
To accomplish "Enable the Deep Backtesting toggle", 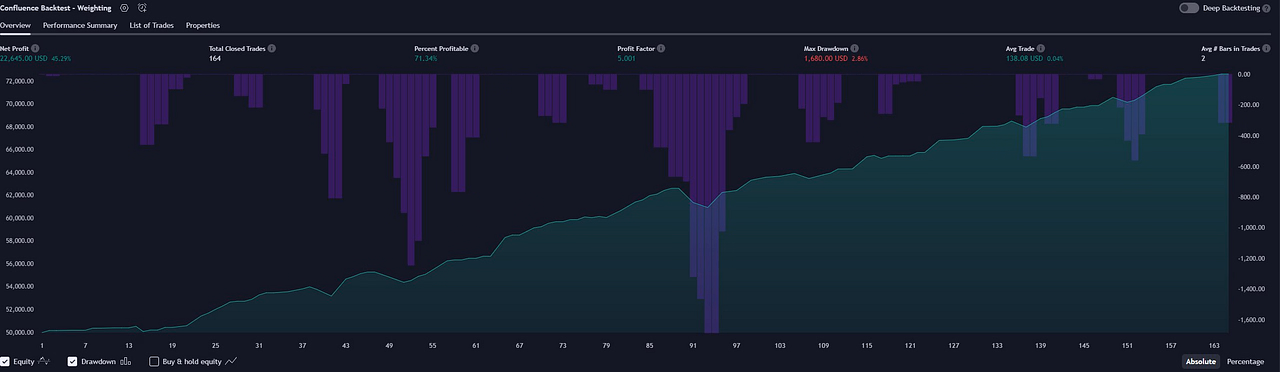I will (x=1188, y=7).
